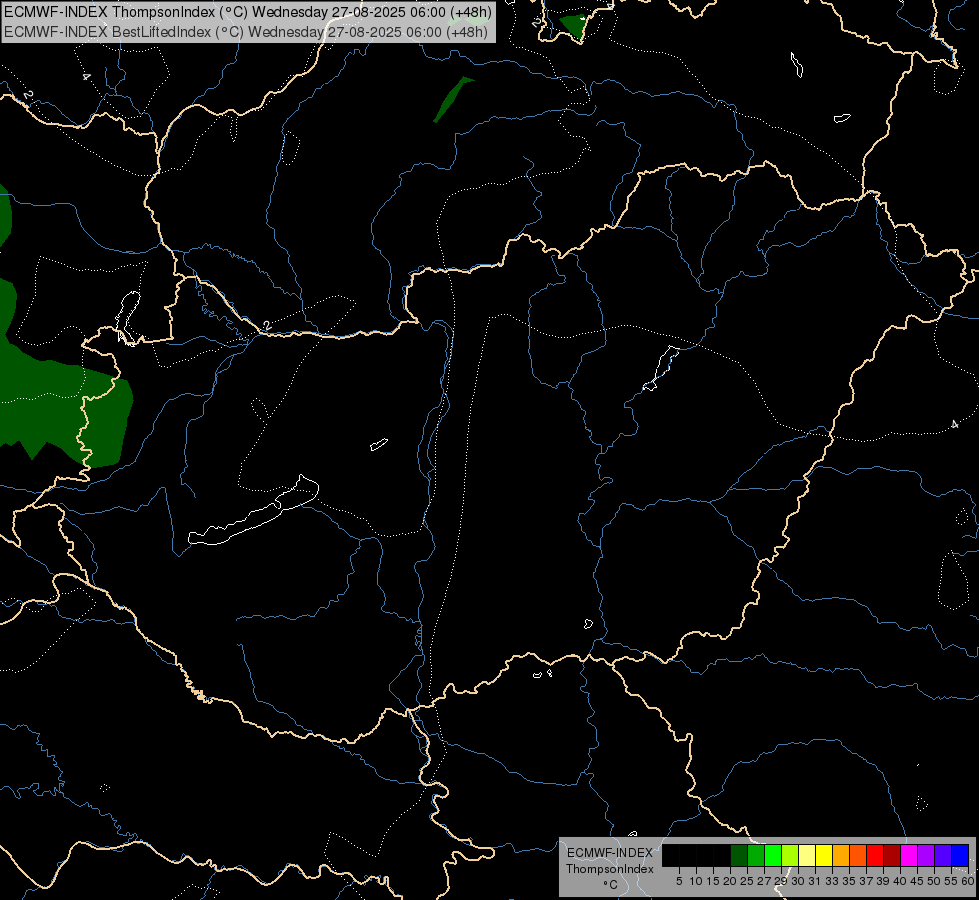
Task: Click the legend value label 33
Action: click(x=831, y=881)
